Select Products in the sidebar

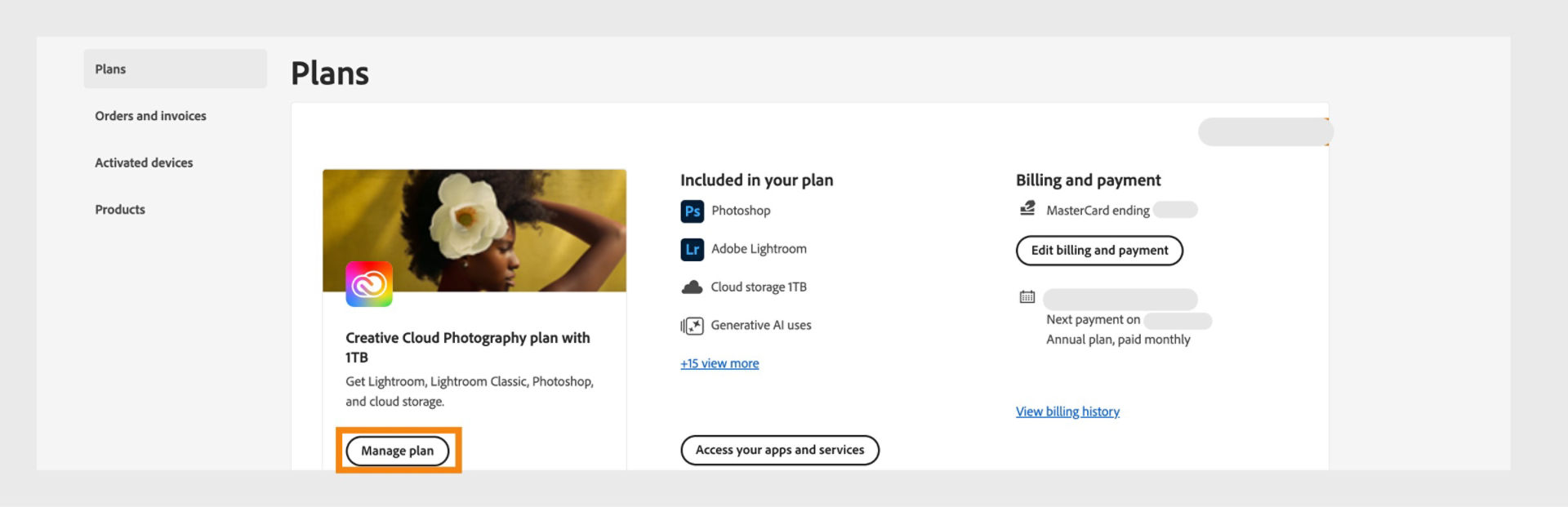pos(120,210)
